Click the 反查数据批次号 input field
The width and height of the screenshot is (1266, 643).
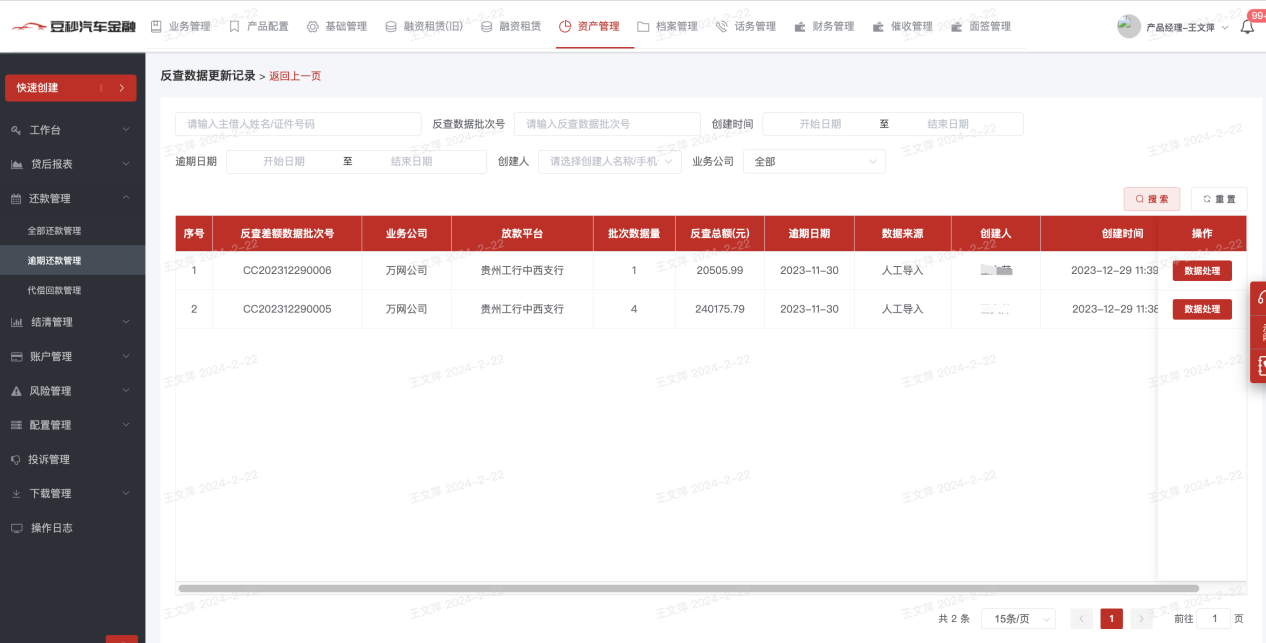tap(607, 124)
